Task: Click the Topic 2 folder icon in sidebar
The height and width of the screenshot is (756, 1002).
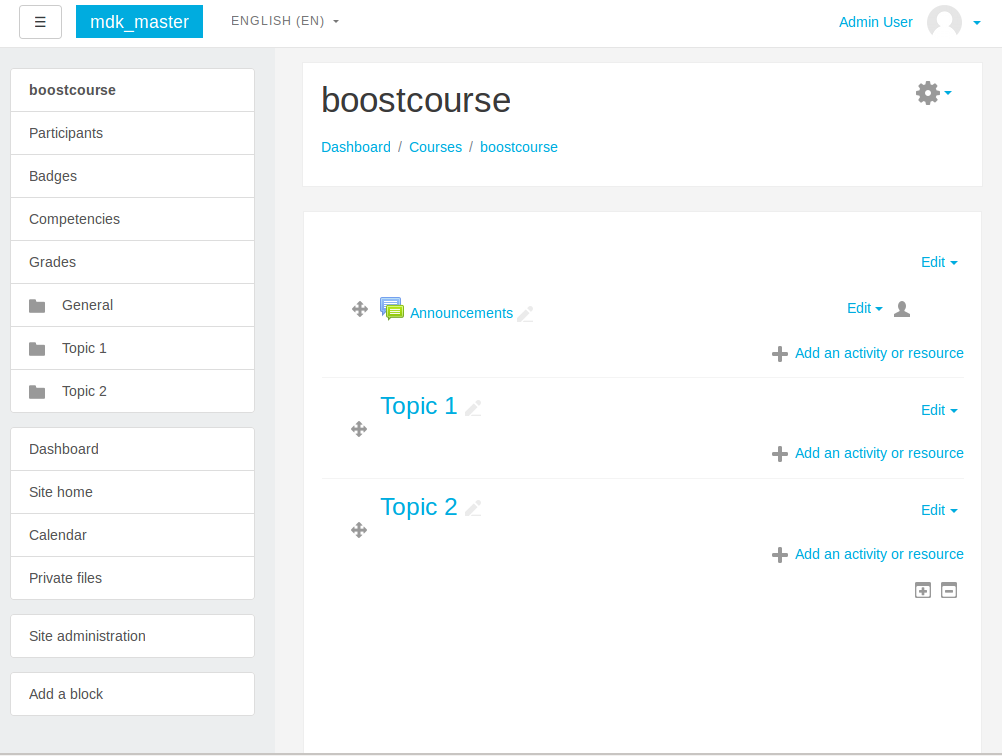Action: tap(37, 392)
